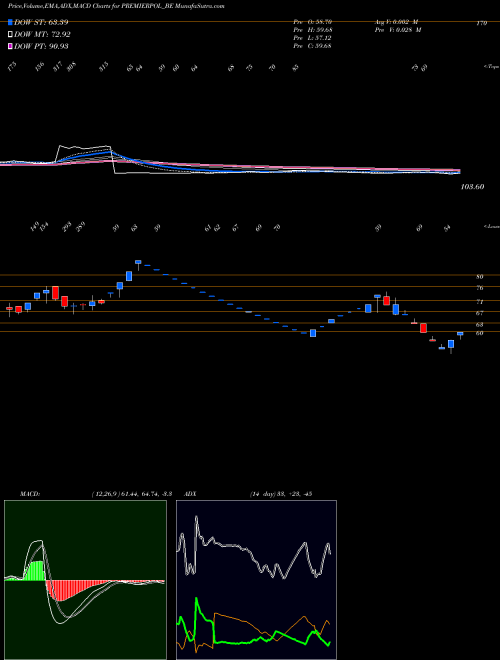500x660 pixels.
Task: Click the PREMIERPOL_BE chart title text
Action: click(116, 6)
